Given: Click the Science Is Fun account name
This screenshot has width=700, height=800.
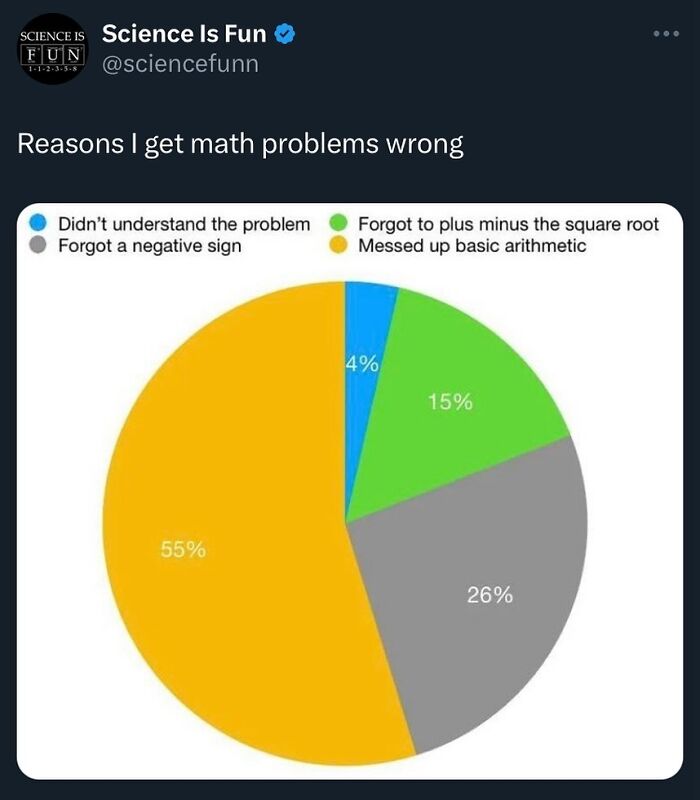Looking at the screenshot, I should click(x=184, y=34).
